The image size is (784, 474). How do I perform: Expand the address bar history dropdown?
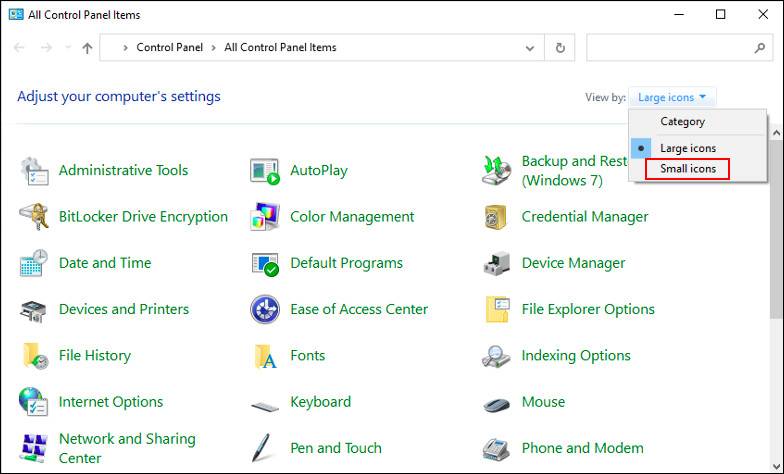click(x=530, y=48)
